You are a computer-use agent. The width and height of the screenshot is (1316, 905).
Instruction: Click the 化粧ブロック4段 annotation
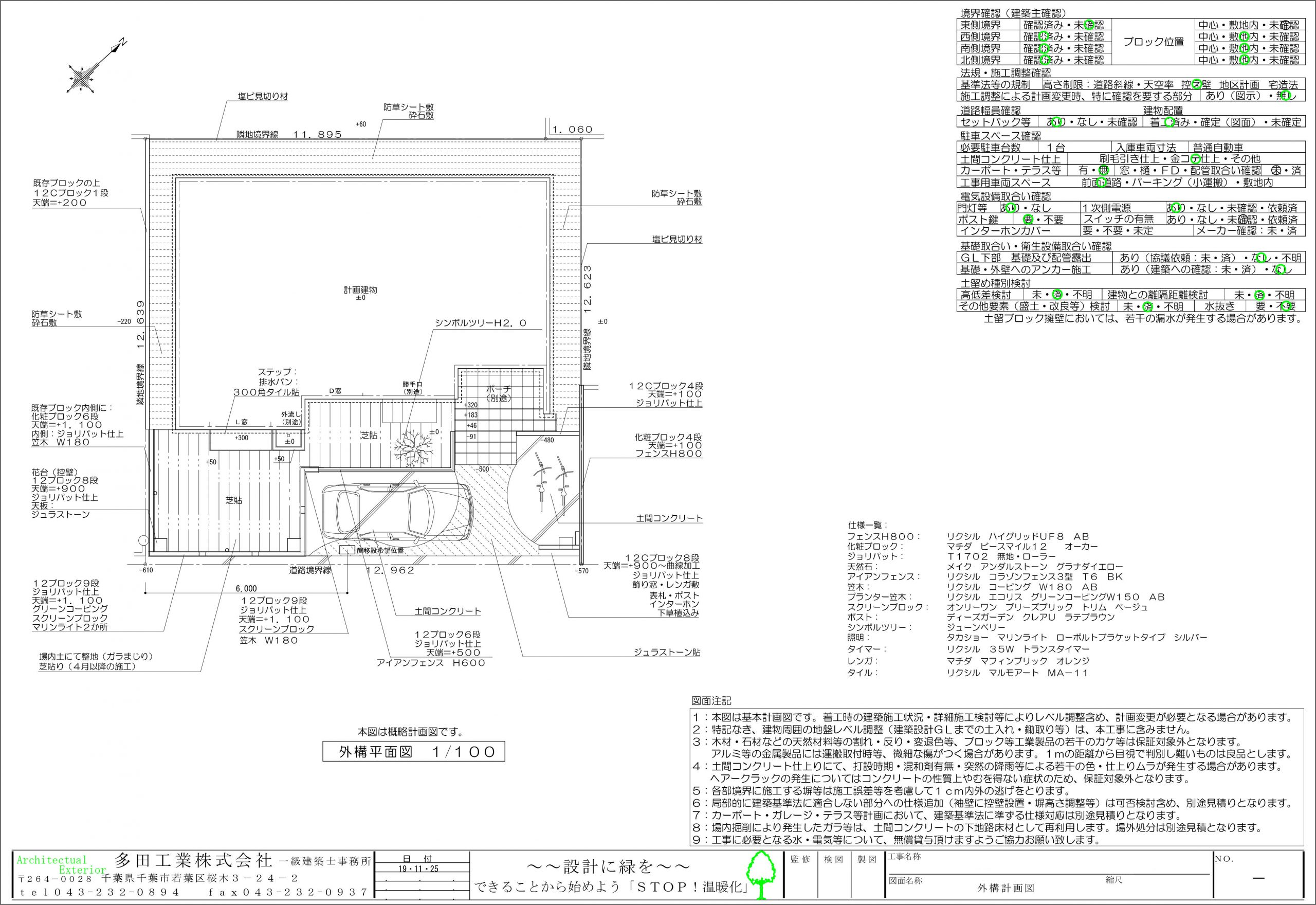(668, 437)
